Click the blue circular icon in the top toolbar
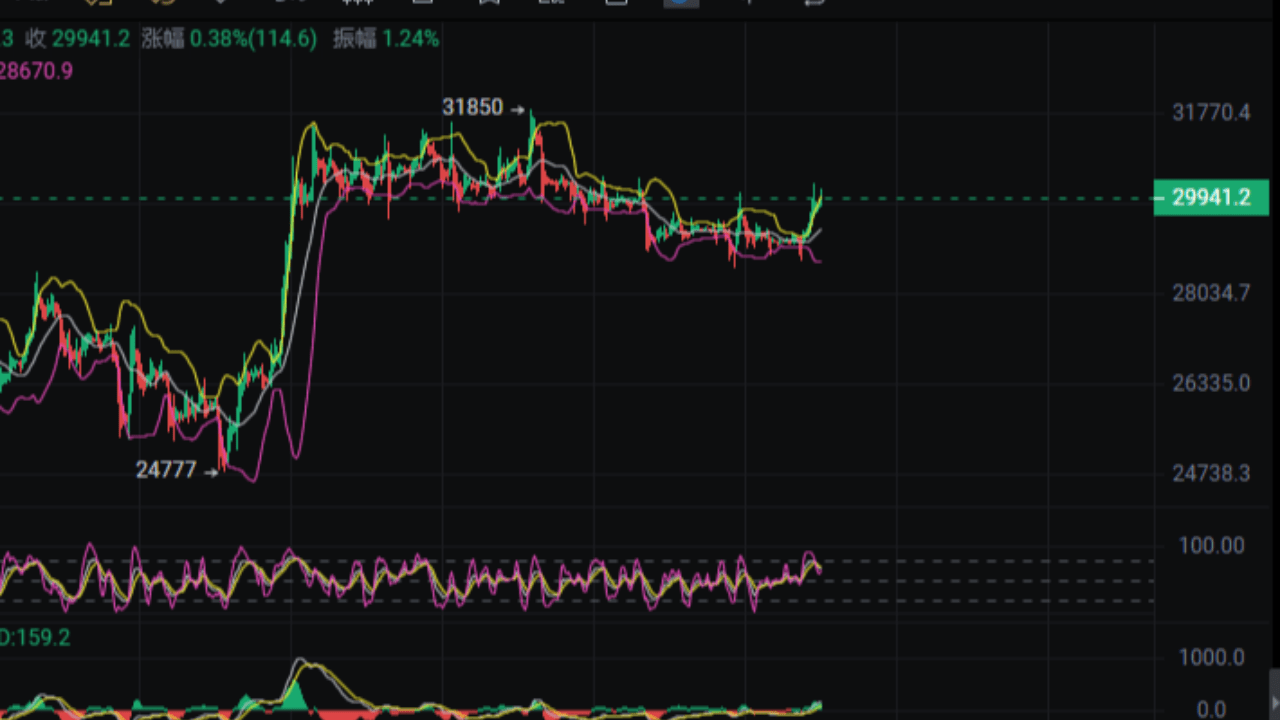The height and width of the screenshot is (720, 1280). (682, 3)
